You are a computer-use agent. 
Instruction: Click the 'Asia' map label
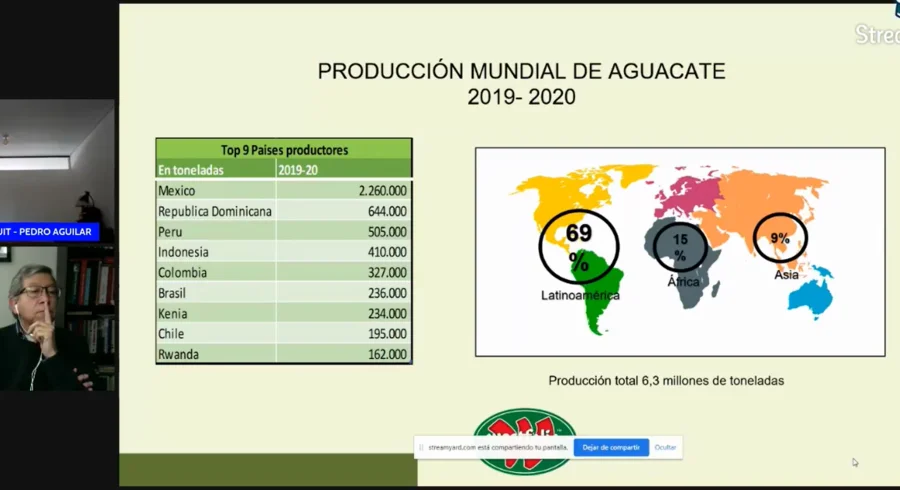[786, 275]
